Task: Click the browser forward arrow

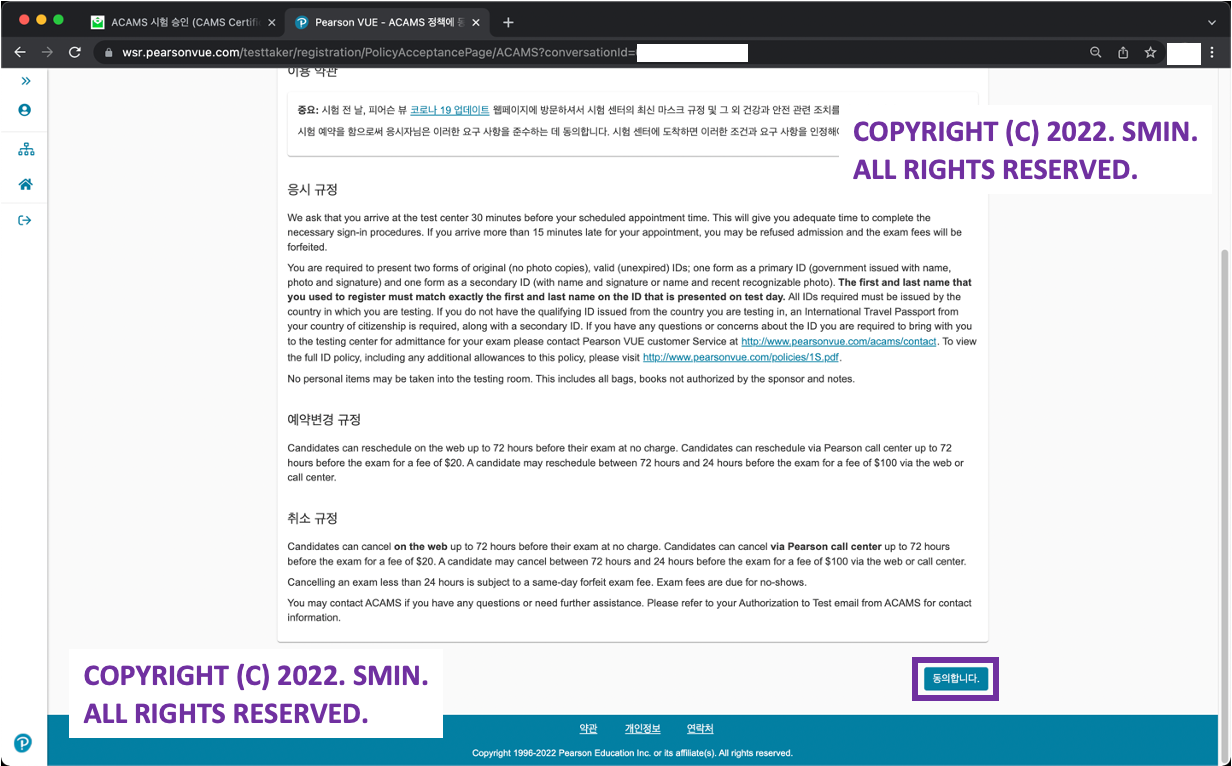Action: click(47, 52)
